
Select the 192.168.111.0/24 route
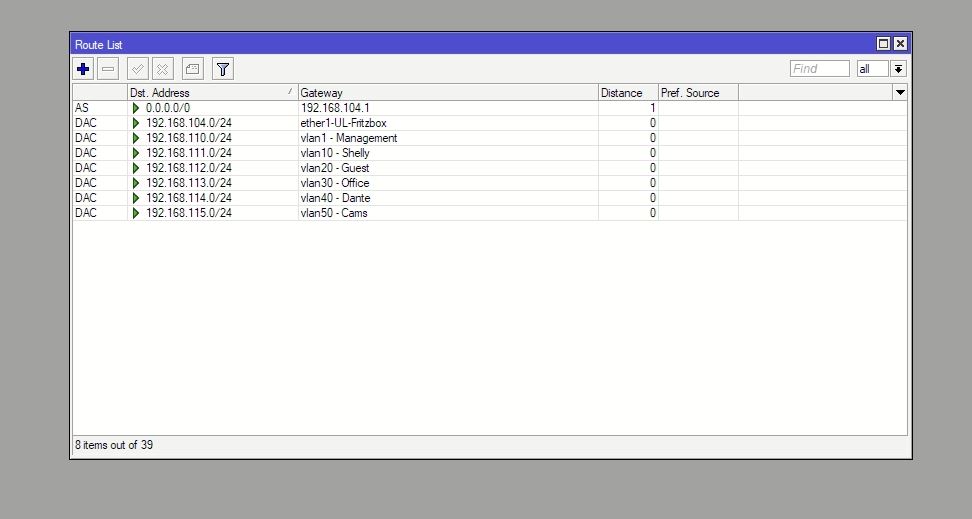pyautogui.click(x=490, y=153)
